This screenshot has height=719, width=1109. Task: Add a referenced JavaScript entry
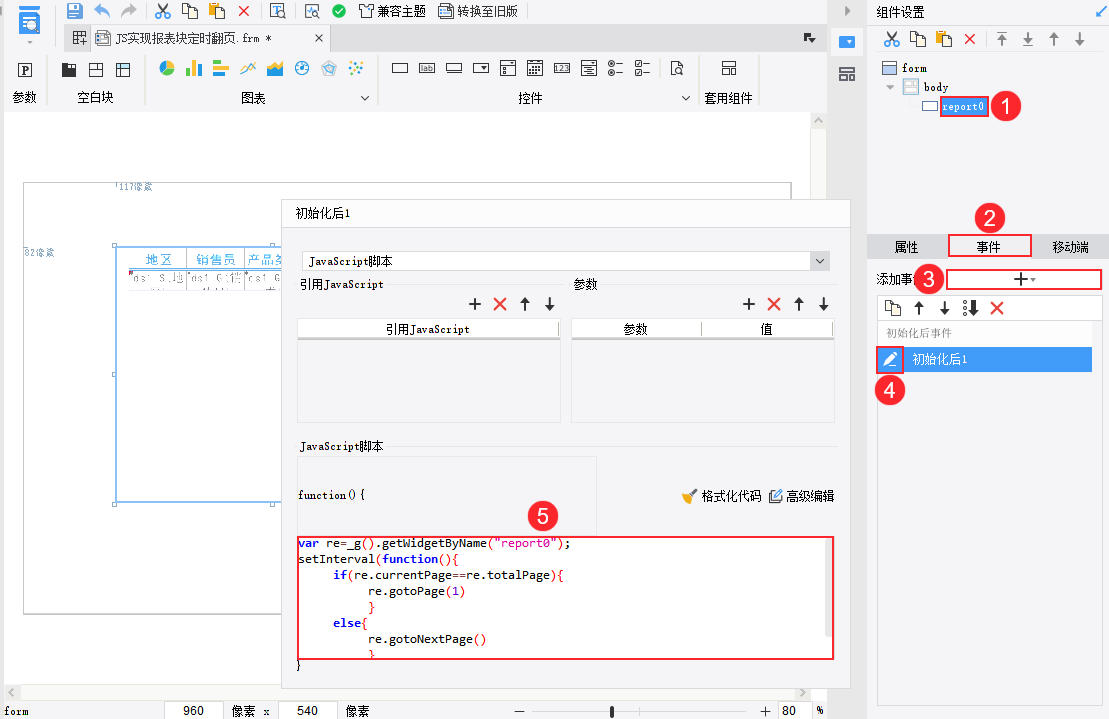click(x=475, y=304)
